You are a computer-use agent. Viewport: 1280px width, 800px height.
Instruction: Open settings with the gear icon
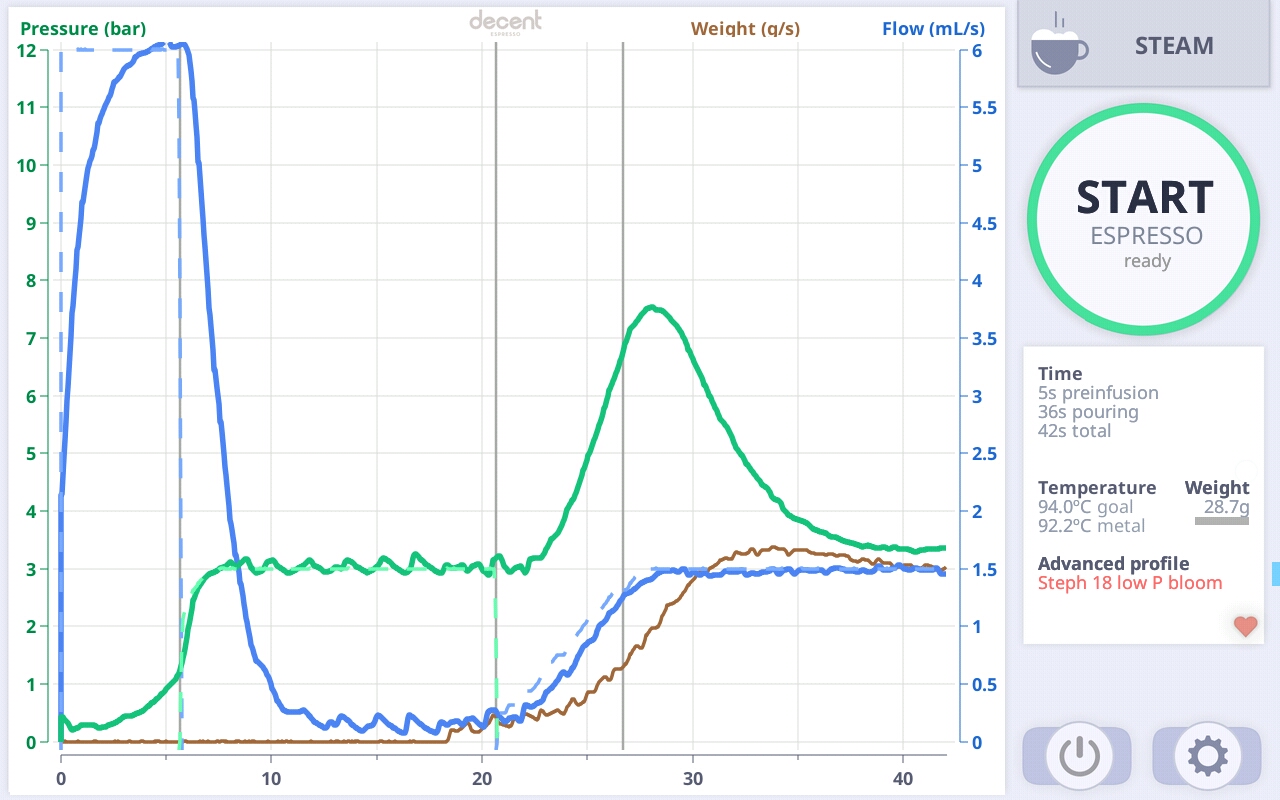tap(1207, 756)
